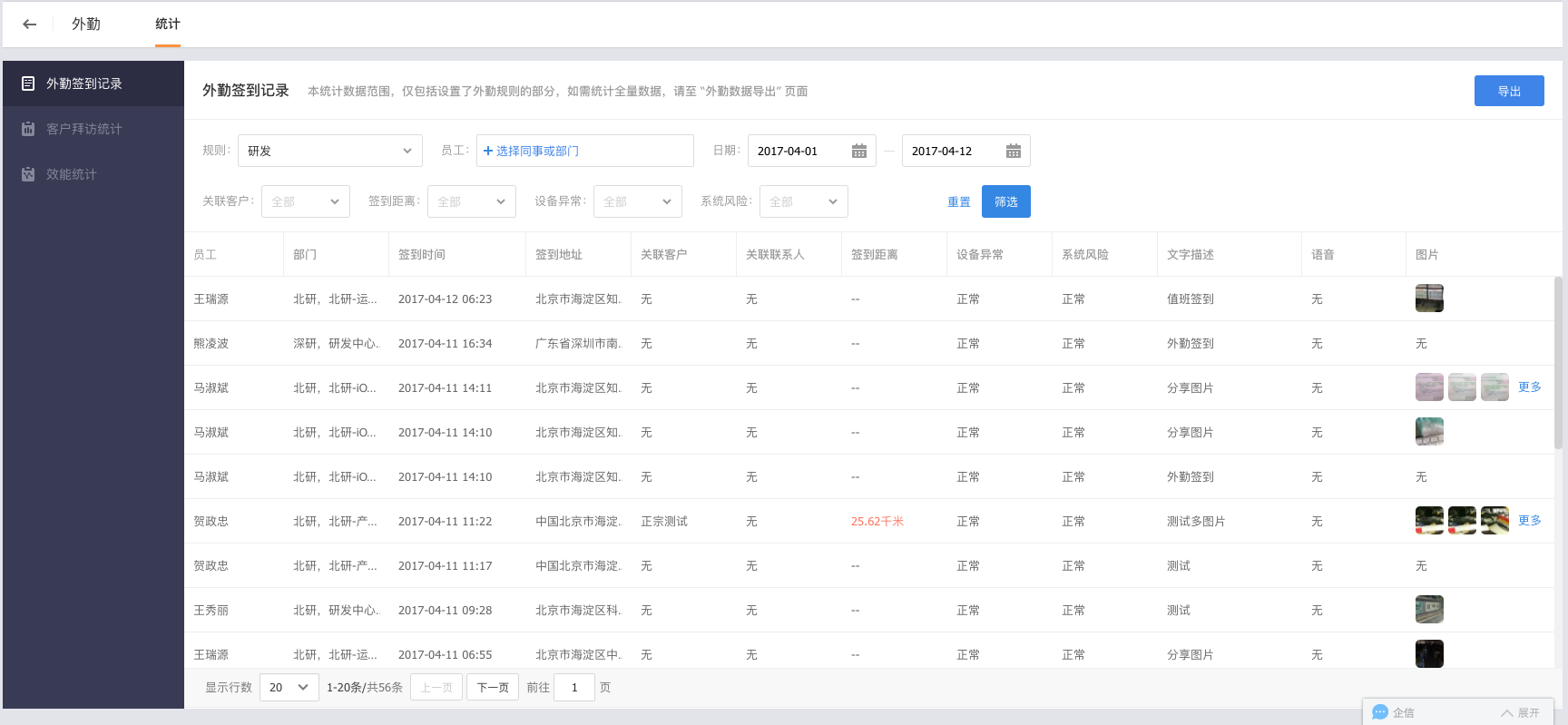
Task: Click 更多 link in 贺政忠 11:22 row
Action: 1530,521
